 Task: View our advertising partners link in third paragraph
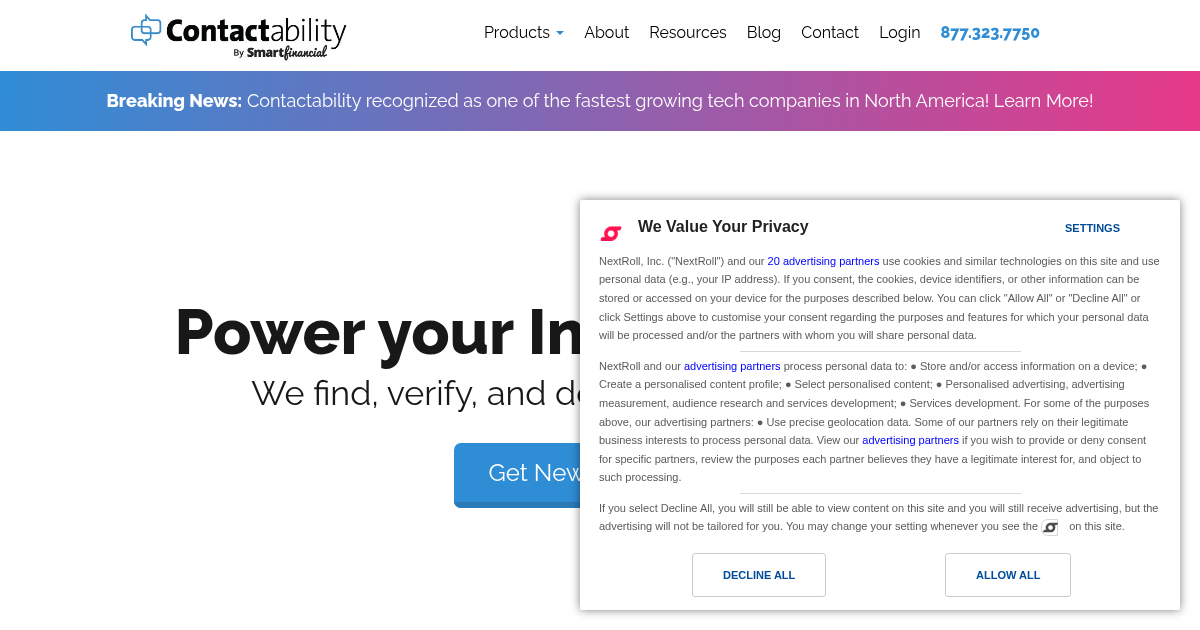point(910,440)
